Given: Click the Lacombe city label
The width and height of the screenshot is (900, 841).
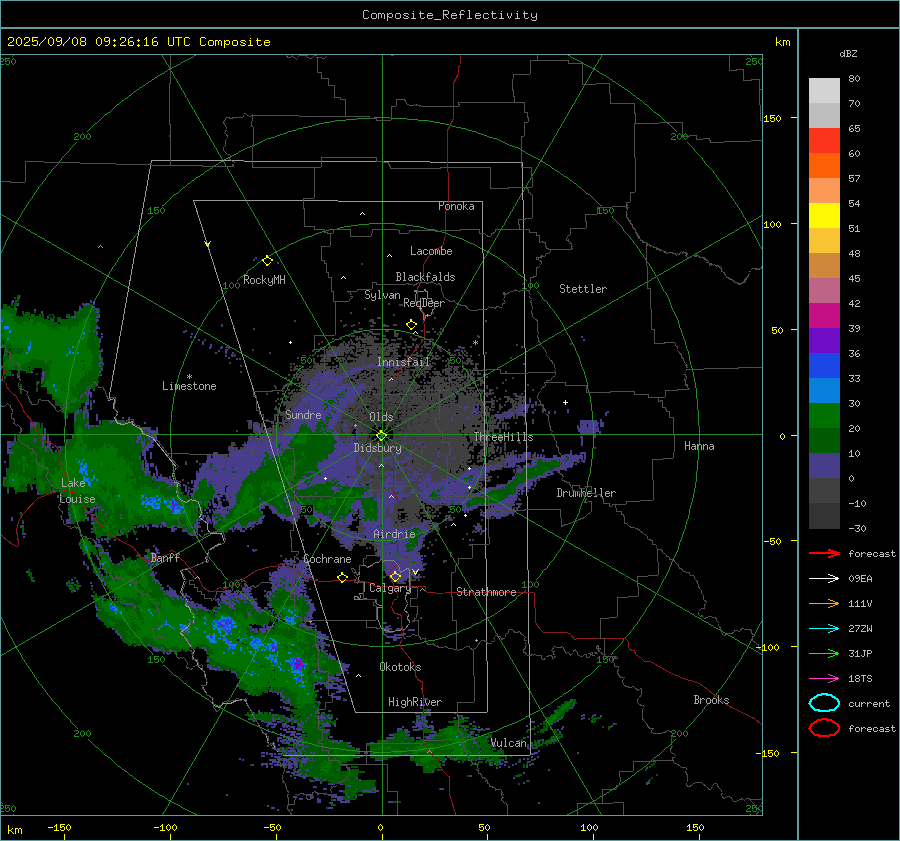Looking at the screenshot, I should [x=431, y=251].
